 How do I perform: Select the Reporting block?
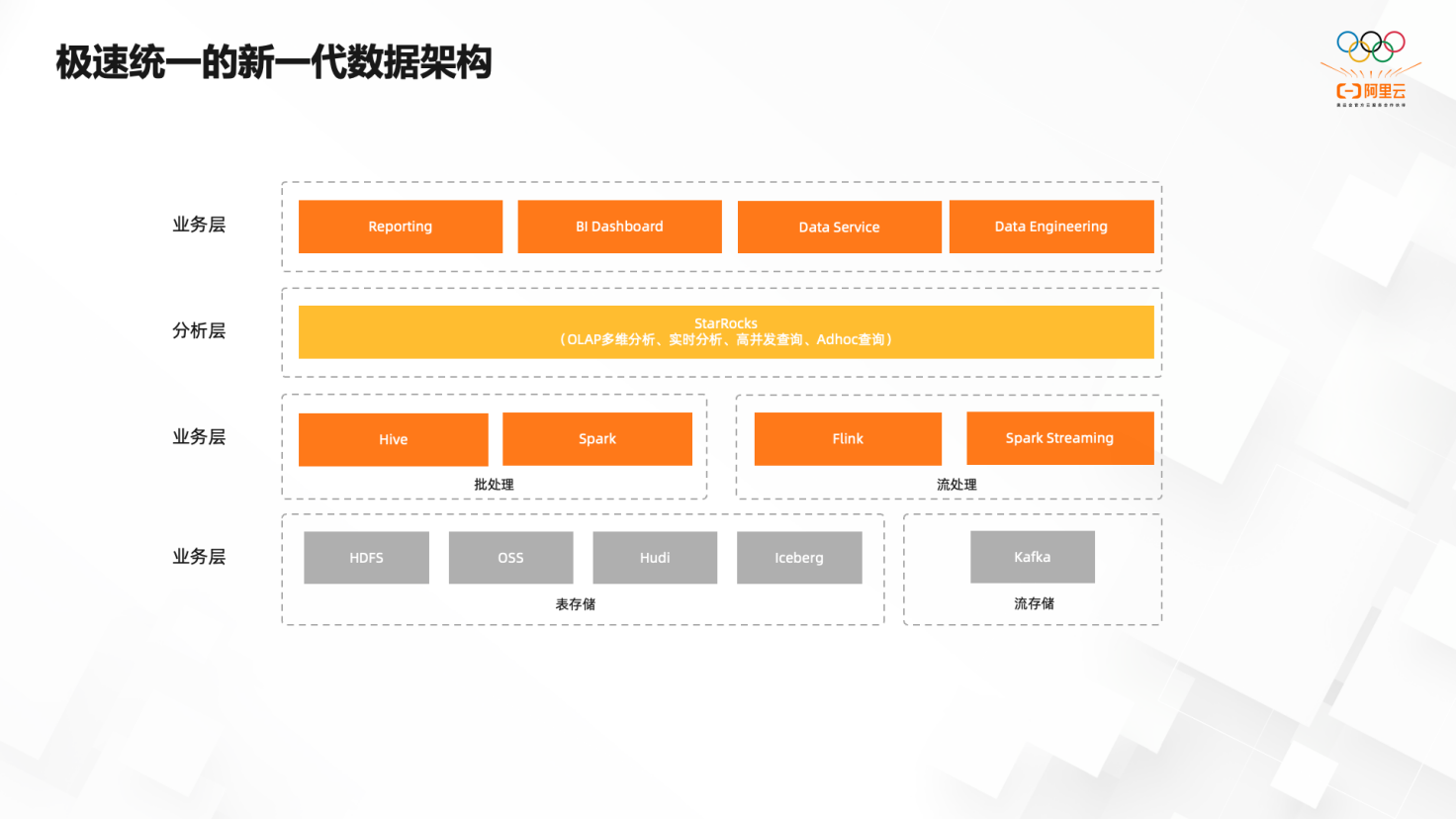click(x=400, y=227)
